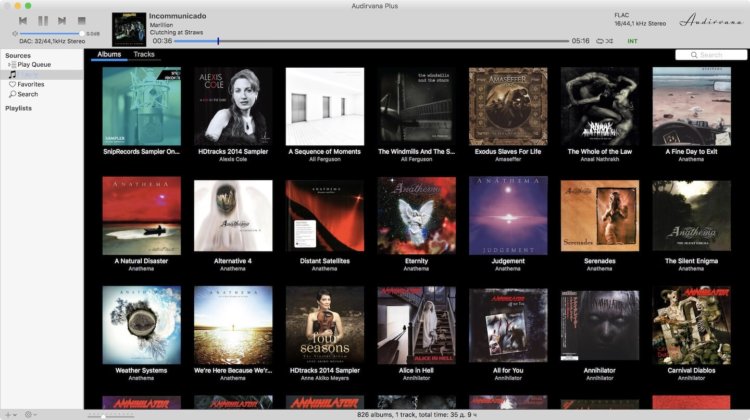Viewport: 750px width, 420px height.
Task: Open Alternative 4 album cover
Action: [x=233, y=216]
